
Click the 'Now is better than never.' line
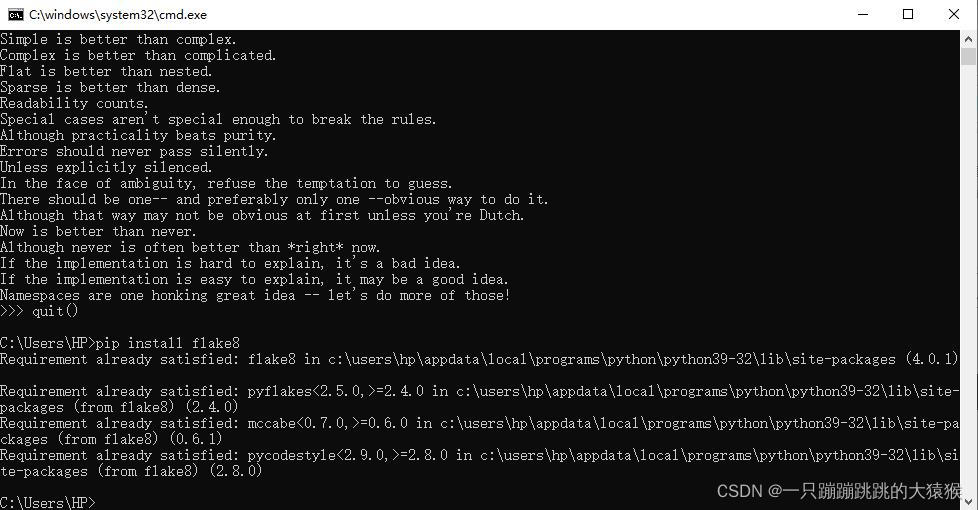click(98, 231)
